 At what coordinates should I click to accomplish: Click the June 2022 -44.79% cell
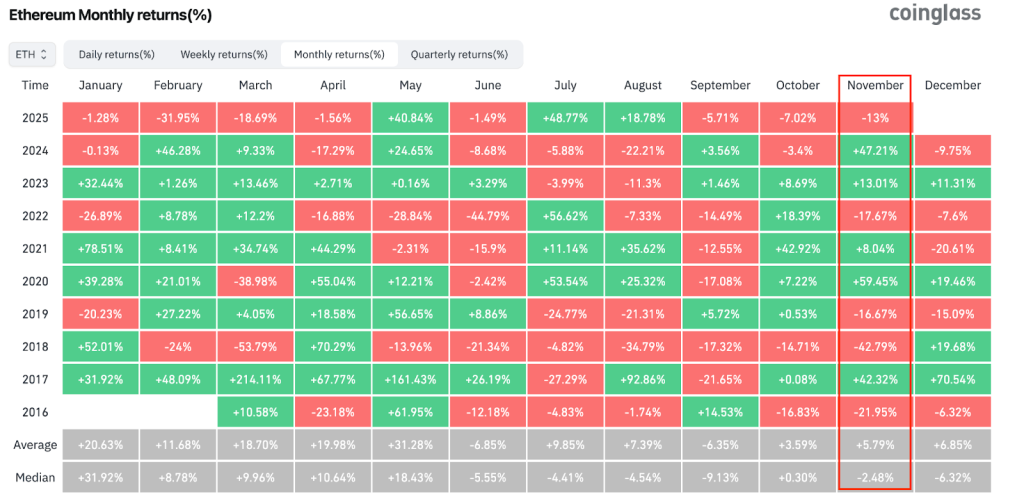point(488,216)
